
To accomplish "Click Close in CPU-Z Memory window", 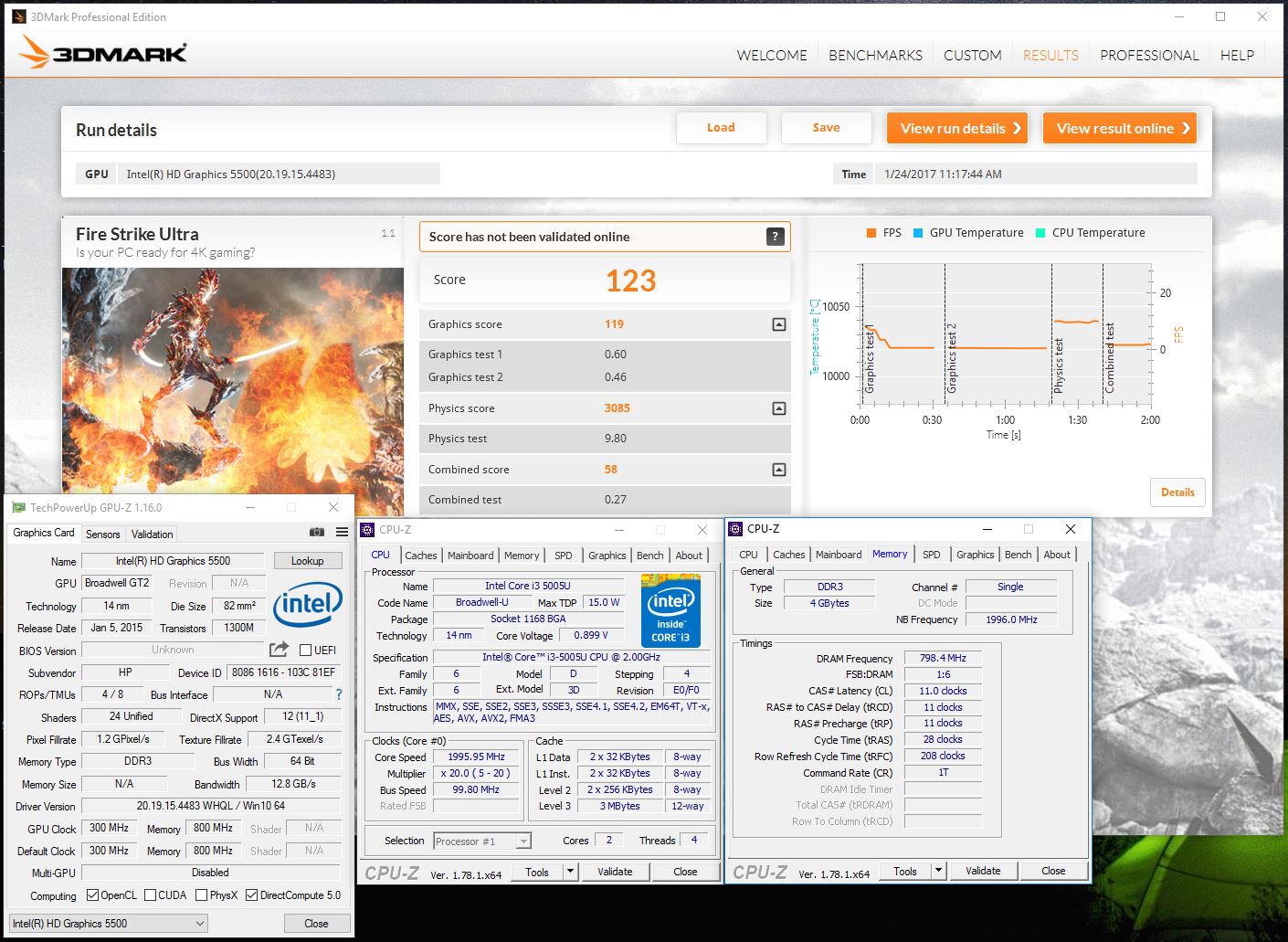I will (x=1053, y=871).
